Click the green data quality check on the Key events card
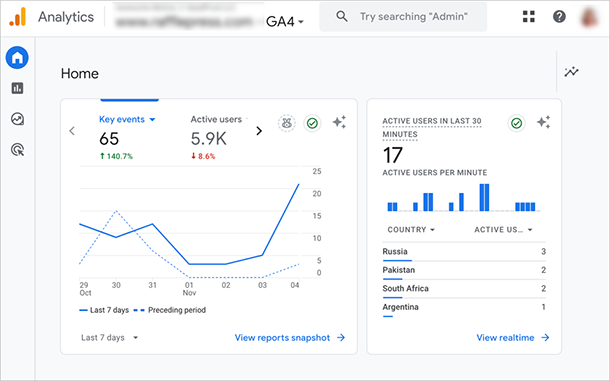This screenshot has height=381, width=610. 312,123
